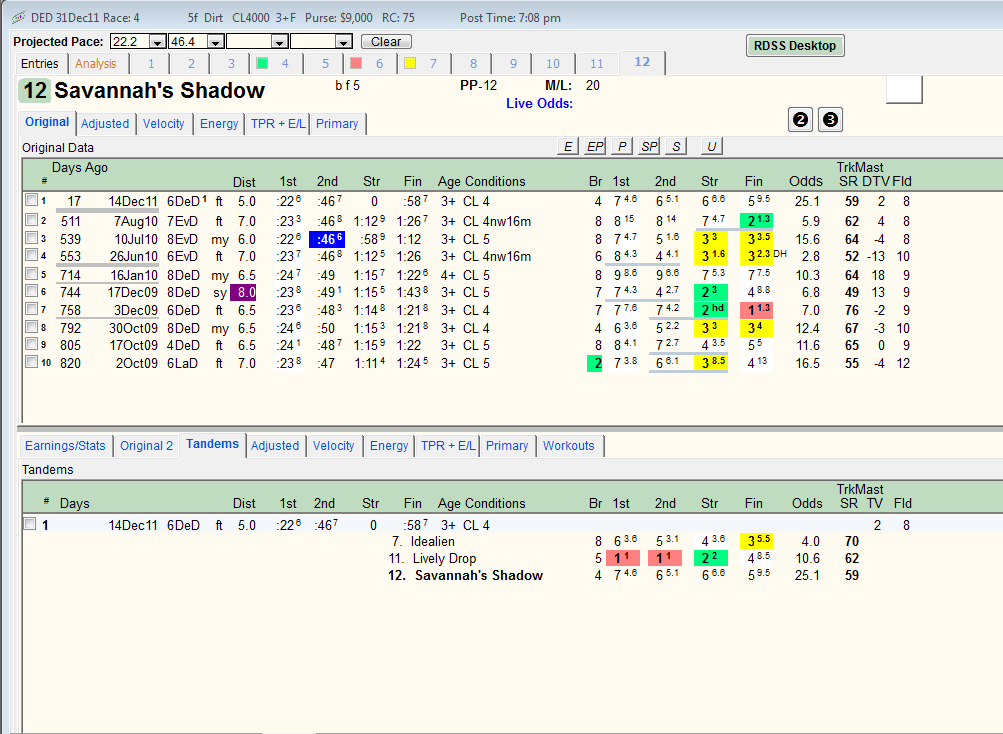Tick the checkbox in Tandems row 1
This screenshot has height=734, width=1003.
(x=29, y=524)
